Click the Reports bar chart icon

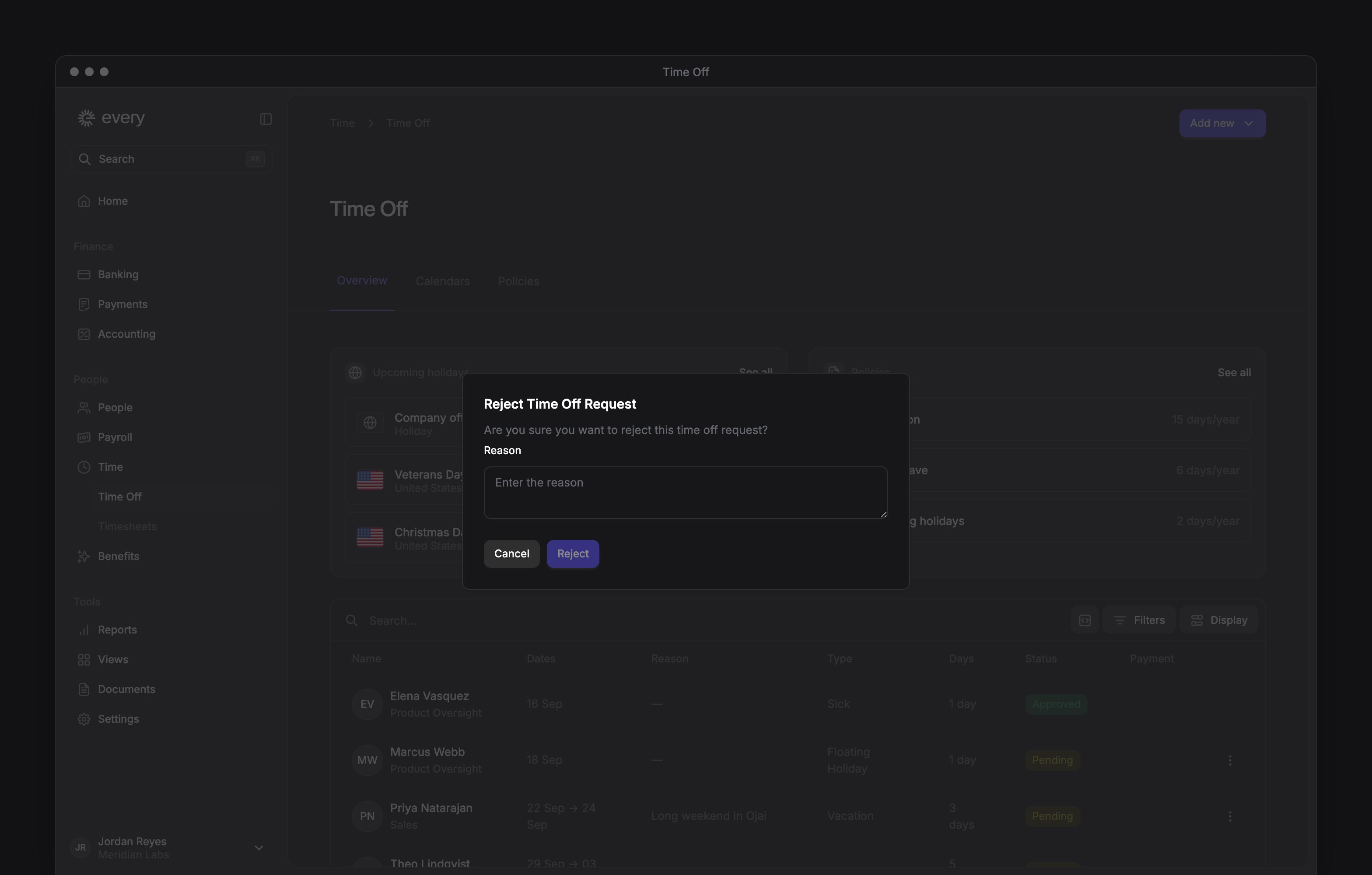point(84,630)
